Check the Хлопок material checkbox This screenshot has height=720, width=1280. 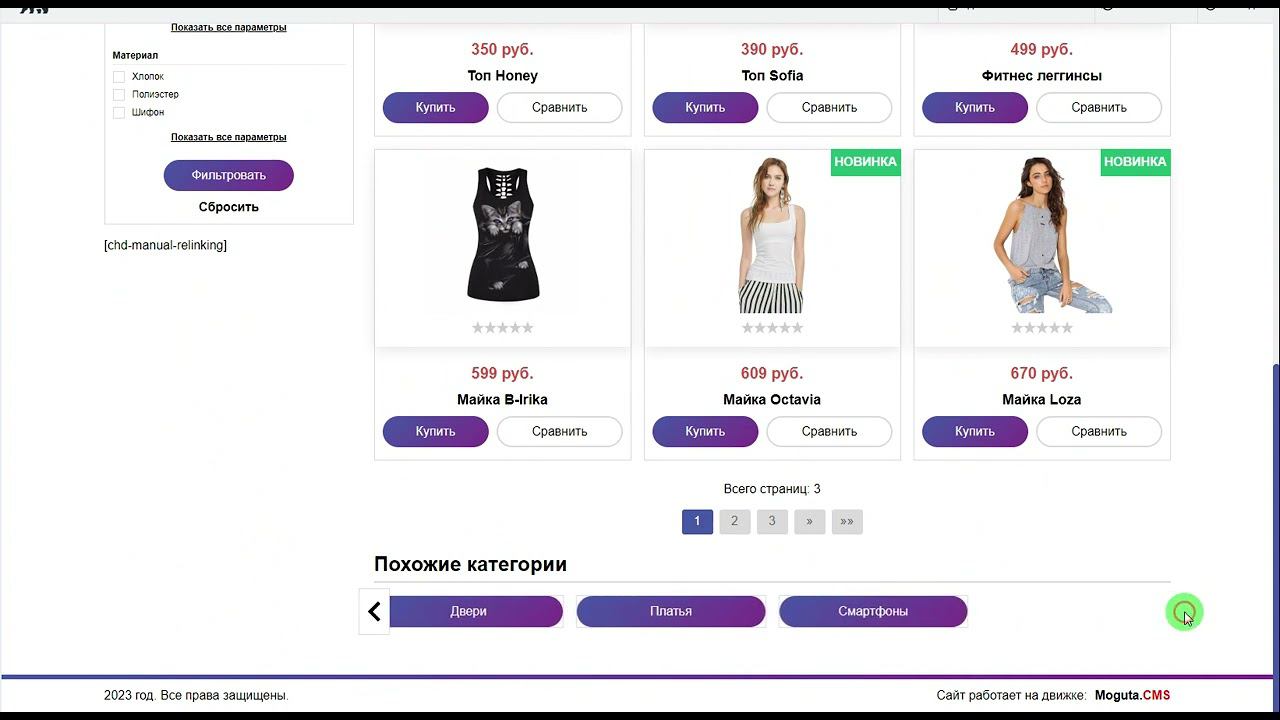pos(119,77)
